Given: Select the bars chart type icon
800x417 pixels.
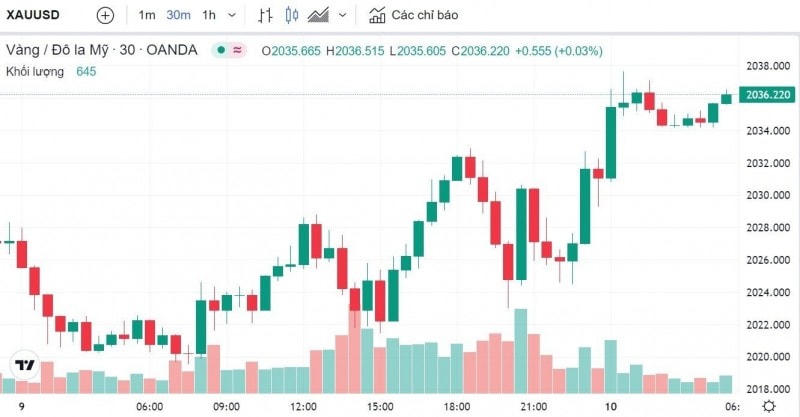Looking at the screenshot, I should coord(265,15).
